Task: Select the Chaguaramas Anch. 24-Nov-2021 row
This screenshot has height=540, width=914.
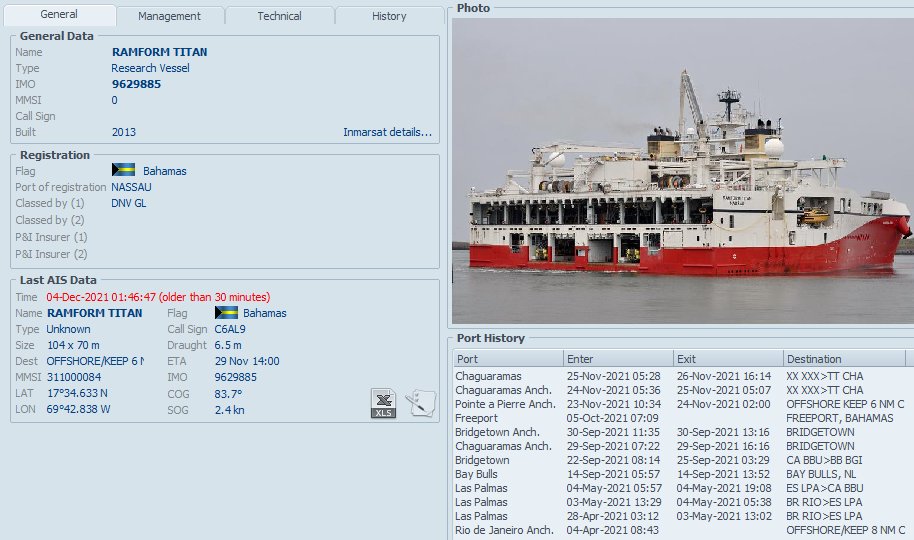Action: pos(681,390)
